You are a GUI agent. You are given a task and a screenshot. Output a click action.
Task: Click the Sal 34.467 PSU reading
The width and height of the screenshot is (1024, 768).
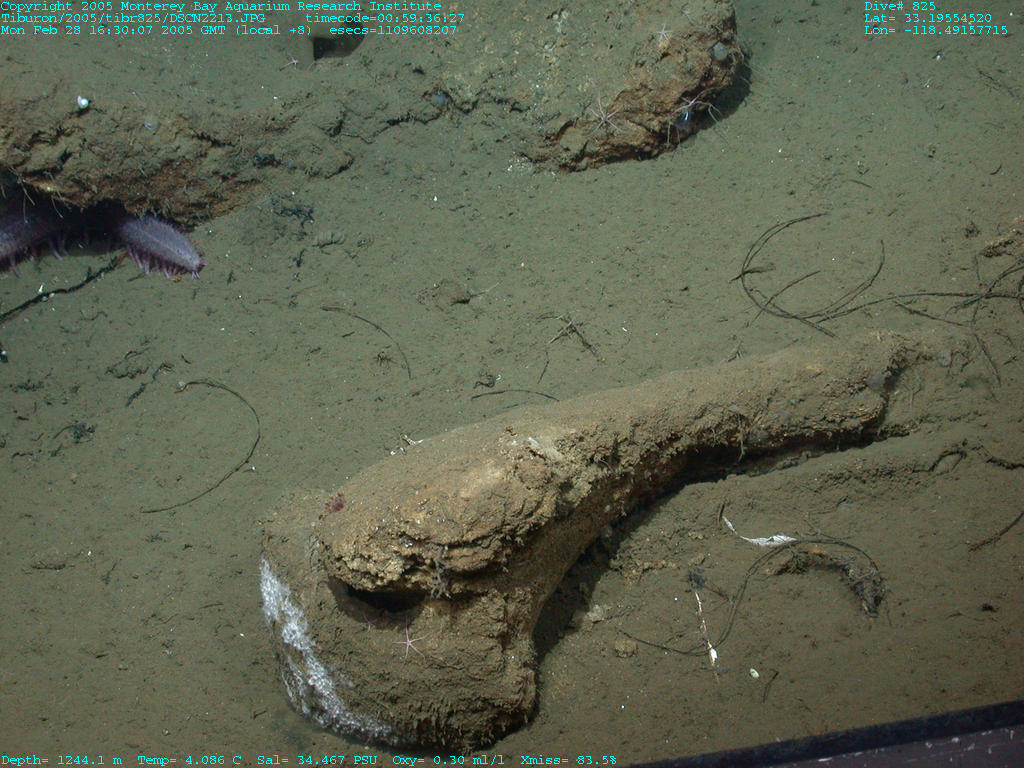[x=318, y=760]
